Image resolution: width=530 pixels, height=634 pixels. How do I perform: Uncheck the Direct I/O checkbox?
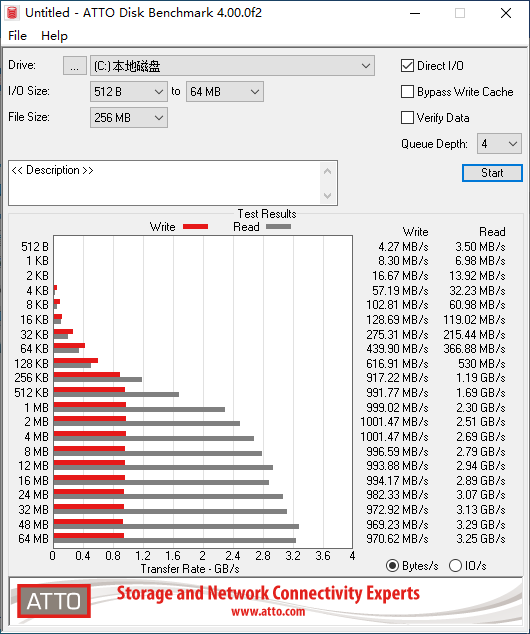click(x=407, y=66)
